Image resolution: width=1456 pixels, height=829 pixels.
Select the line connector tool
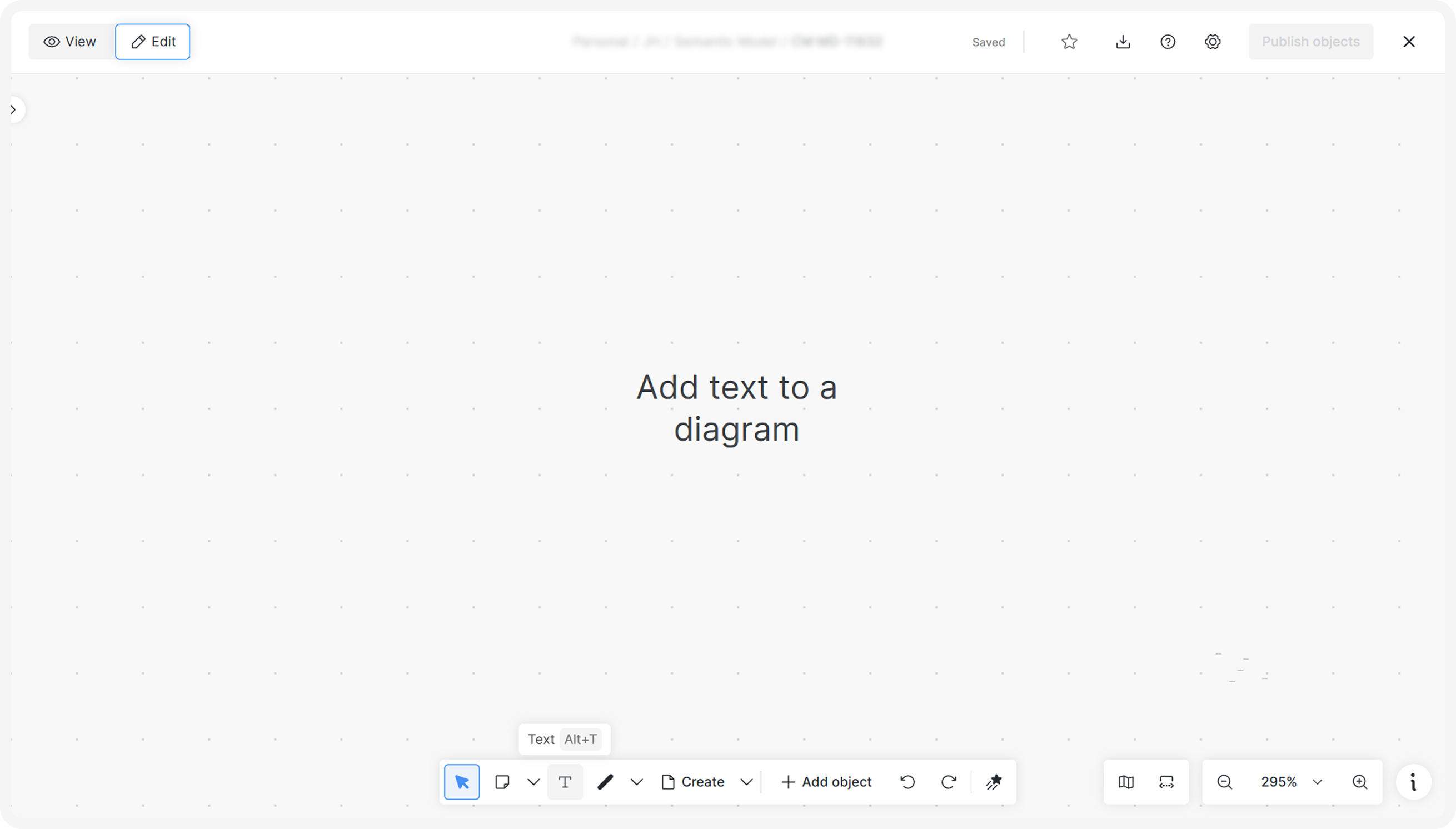coord(605,782)
